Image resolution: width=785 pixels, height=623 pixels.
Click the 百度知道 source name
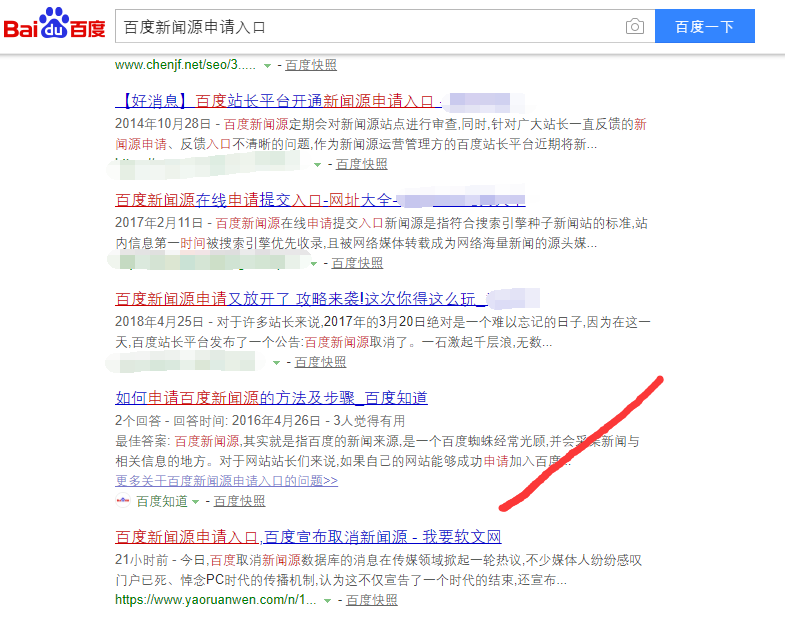click(x=162, y=501)
